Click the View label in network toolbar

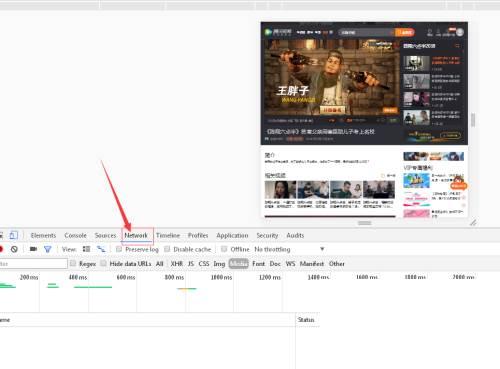point(69,249)
